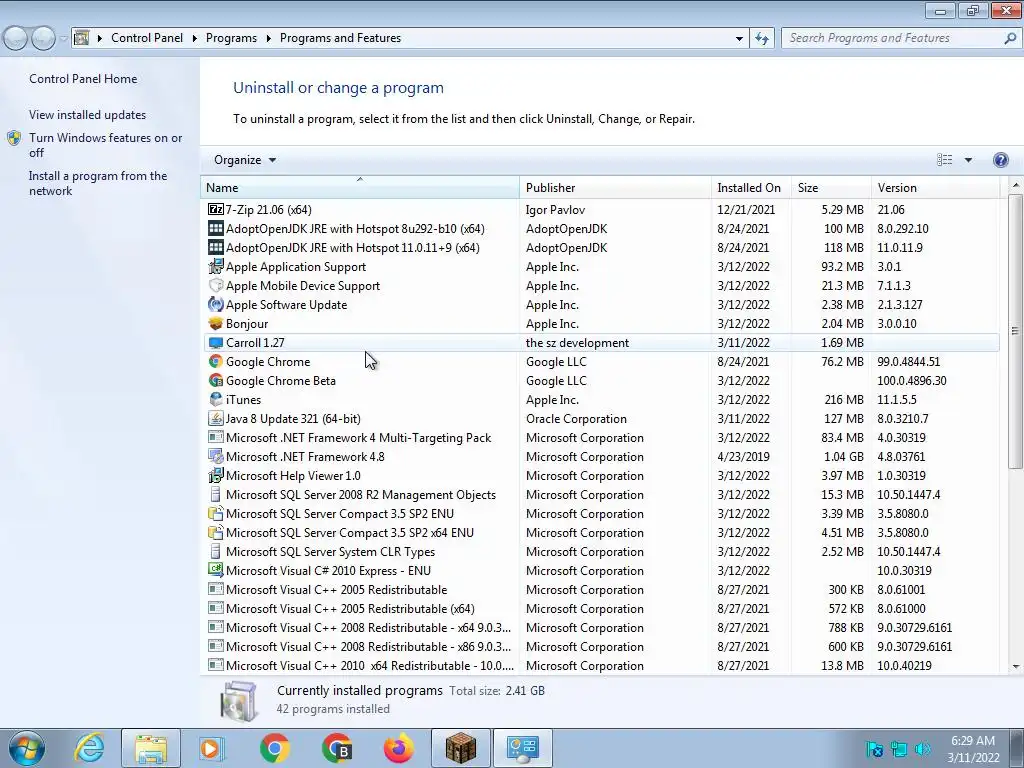
Task: Click the Carroll 1.27 monitor icon
Action: pyautogui.click(x=216, y=343)
